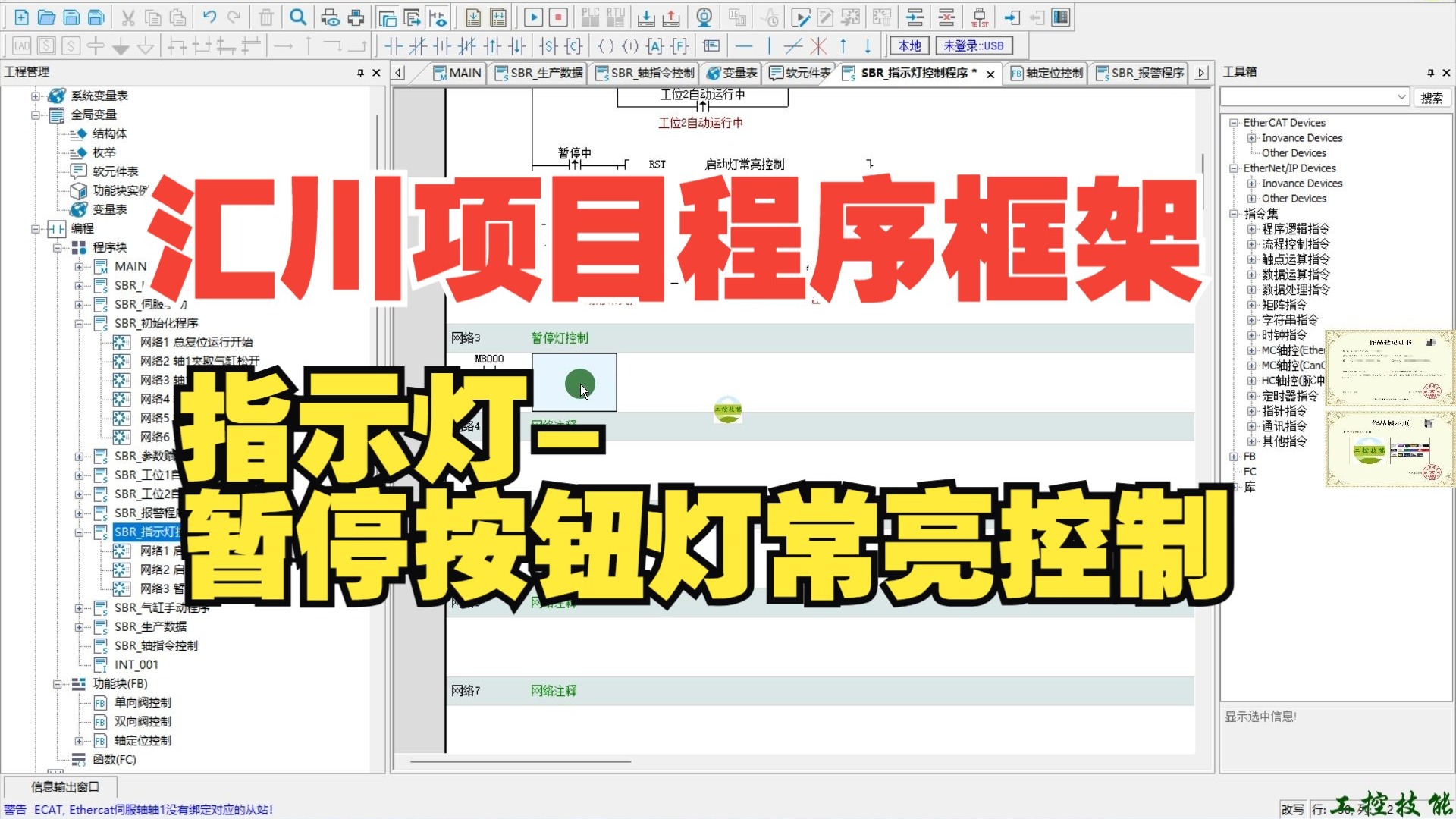Click the Undo arrow icon
This screenshot has height=819, width=1456.
tap(209, 17)
